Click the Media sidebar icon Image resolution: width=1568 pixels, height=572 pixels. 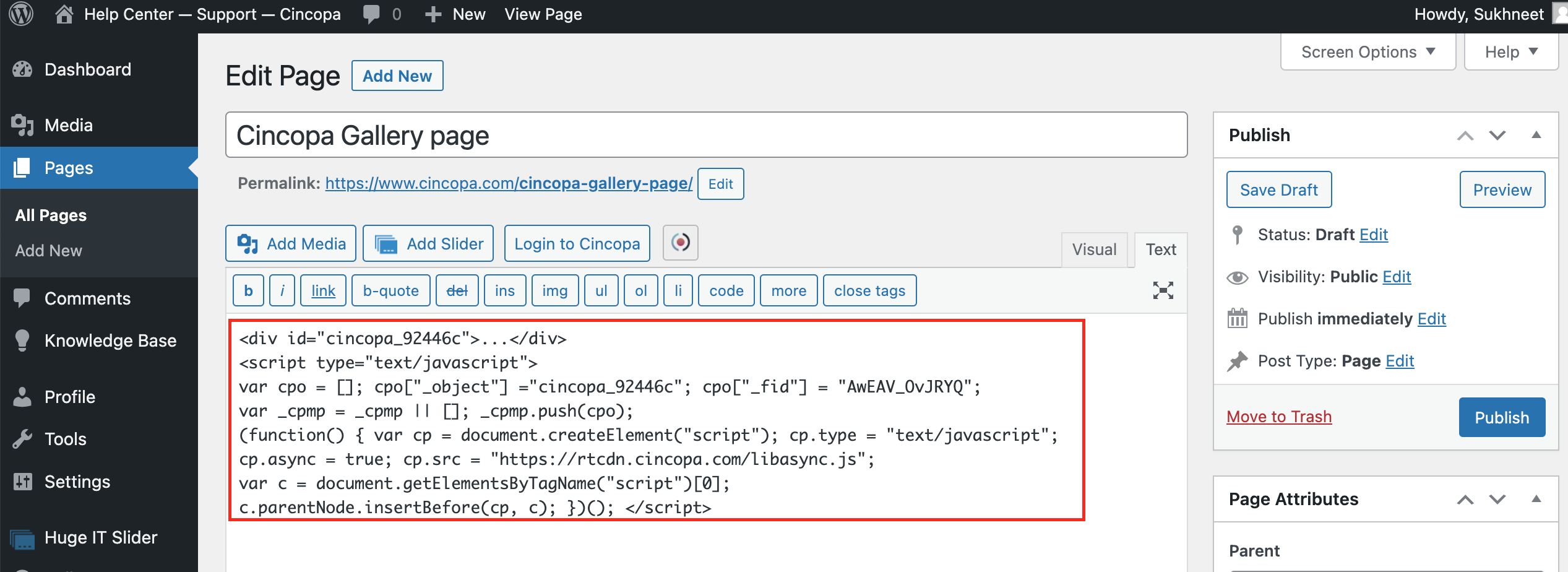point(22,125)
